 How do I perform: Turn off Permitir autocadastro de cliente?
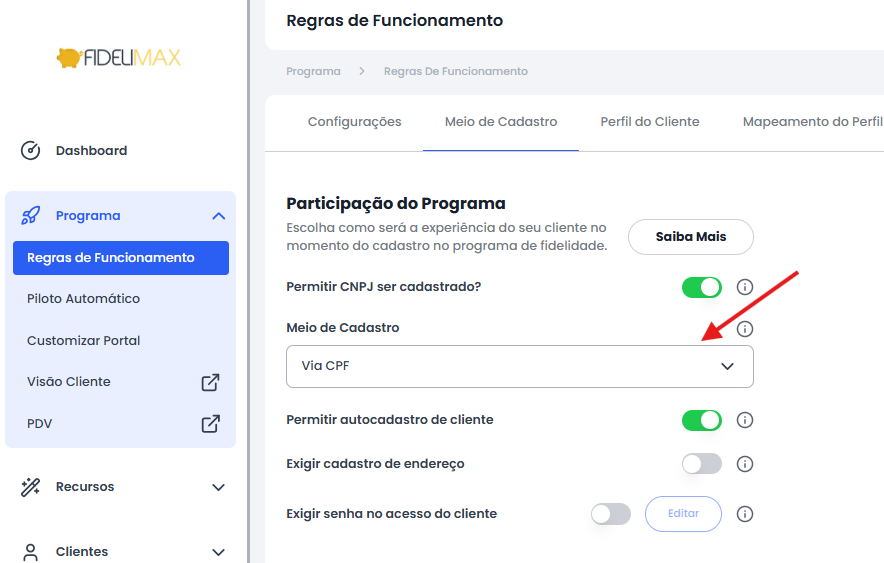point(702,420)
